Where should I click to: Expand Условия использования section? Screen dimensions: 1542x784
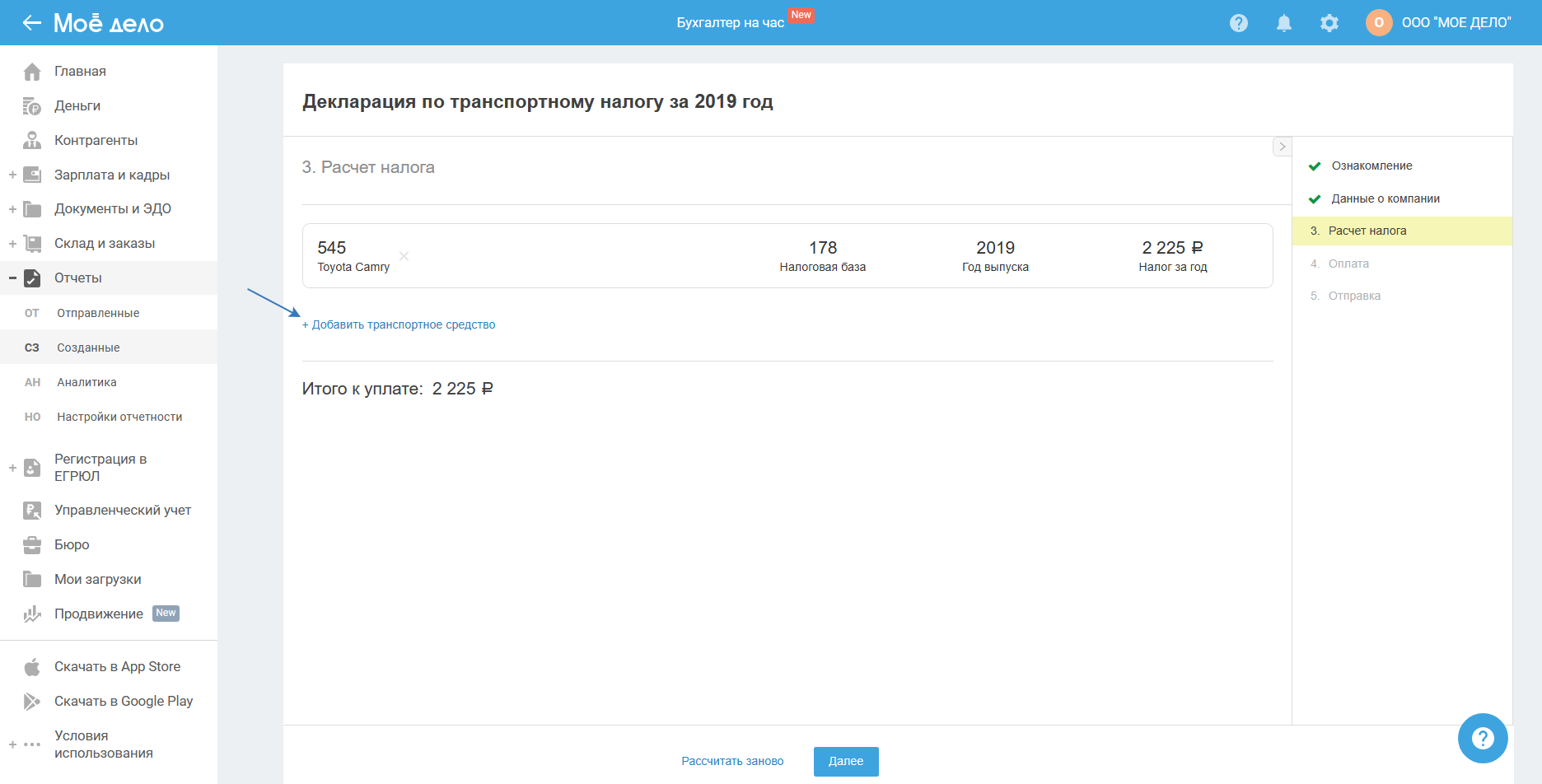tap(12, 744)
